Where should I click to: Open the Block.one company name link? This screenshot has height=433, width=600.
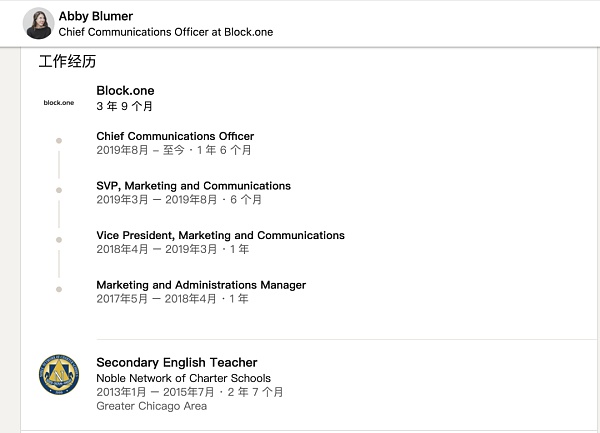point(125,91)
